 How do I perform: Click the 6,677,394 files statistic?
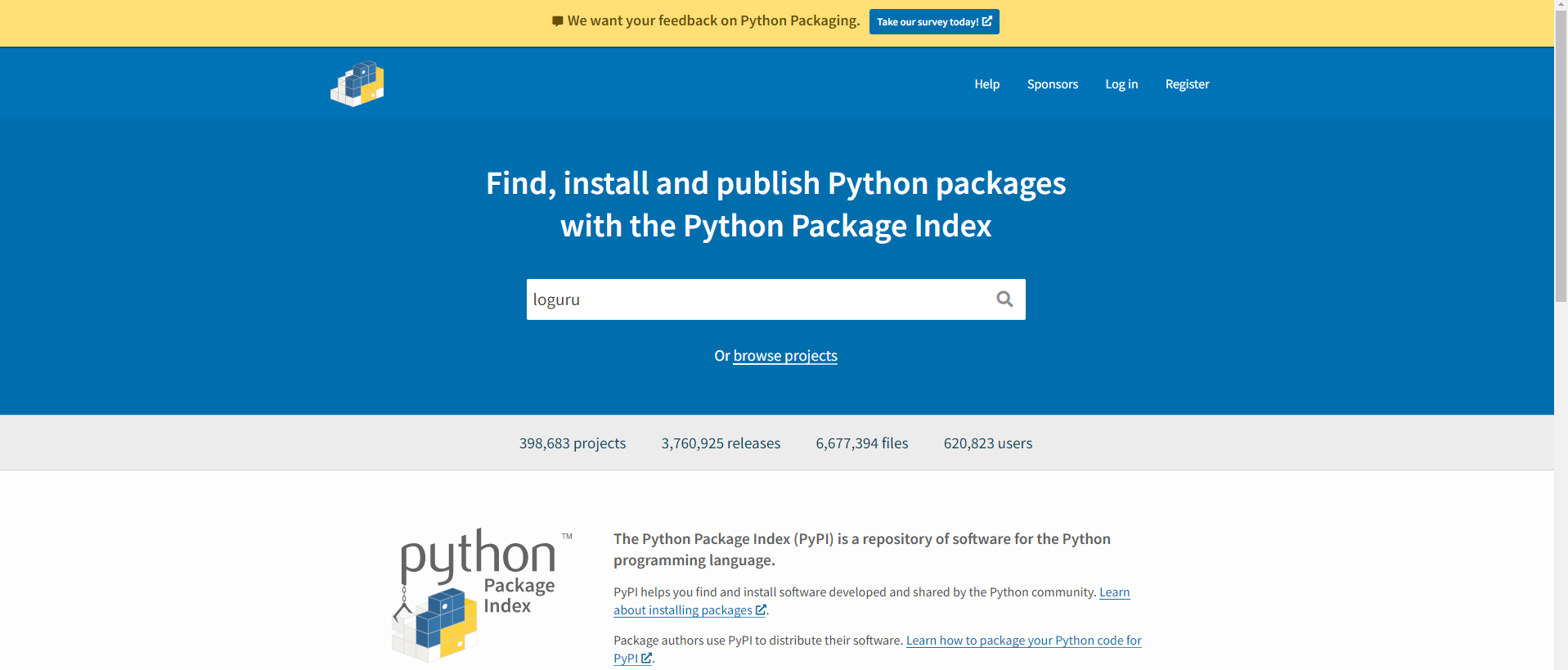pyautogui.click(x=862, y=443)
